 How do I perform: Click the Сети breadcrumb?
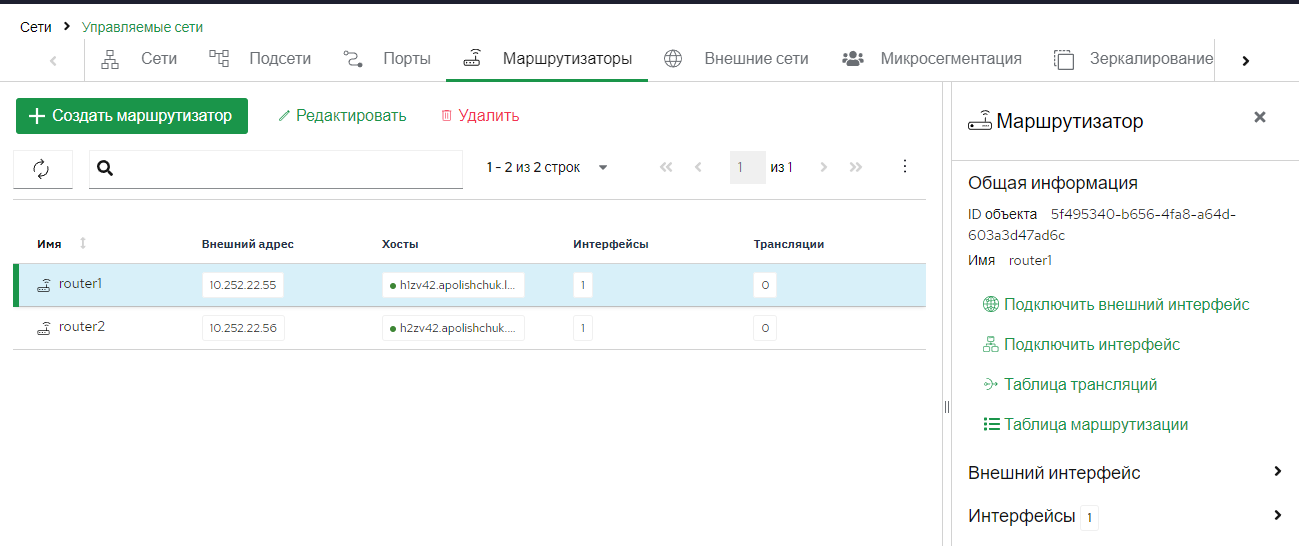[x=36, y=27]
